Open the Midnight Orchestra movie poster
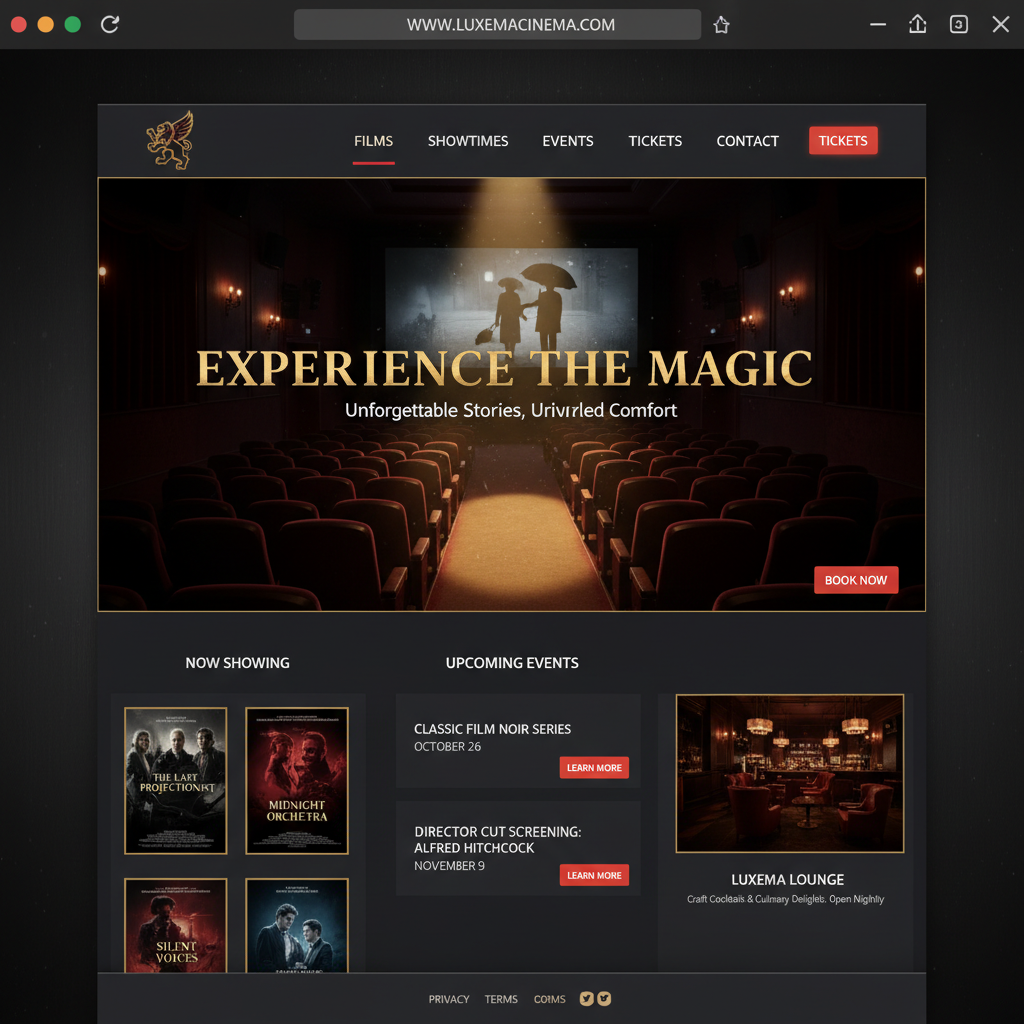This screenshot has width=1024, height=1024. coord(297,780)
